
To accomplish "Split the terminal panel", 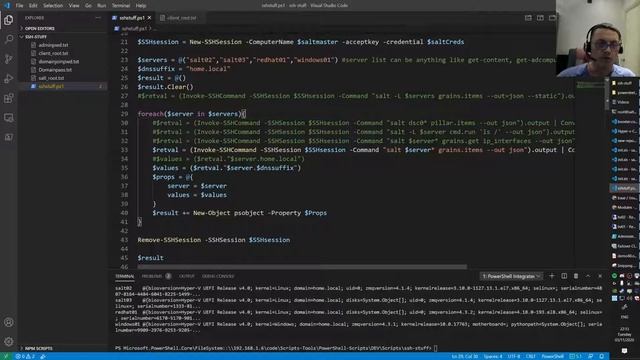I will (564, 276).
